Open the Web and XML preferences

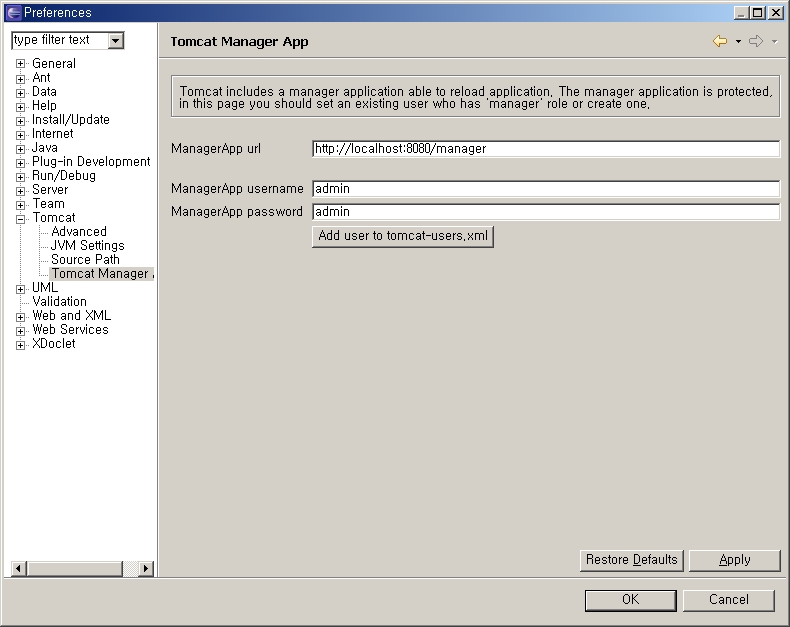click(x=72, y=316)
